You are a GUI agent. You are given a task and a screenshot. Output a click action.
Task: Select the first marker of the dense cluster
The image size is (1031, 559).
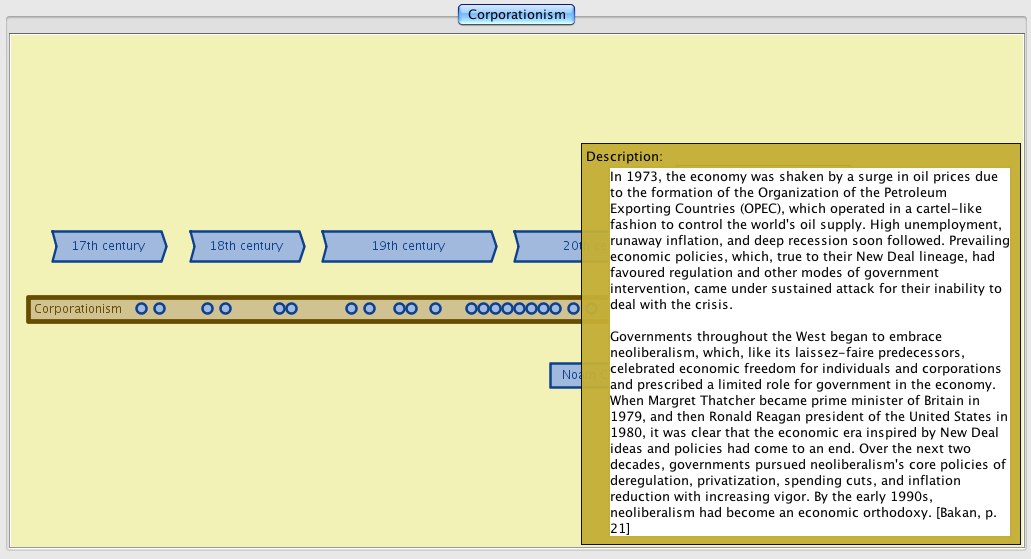[x=472, y=309]
